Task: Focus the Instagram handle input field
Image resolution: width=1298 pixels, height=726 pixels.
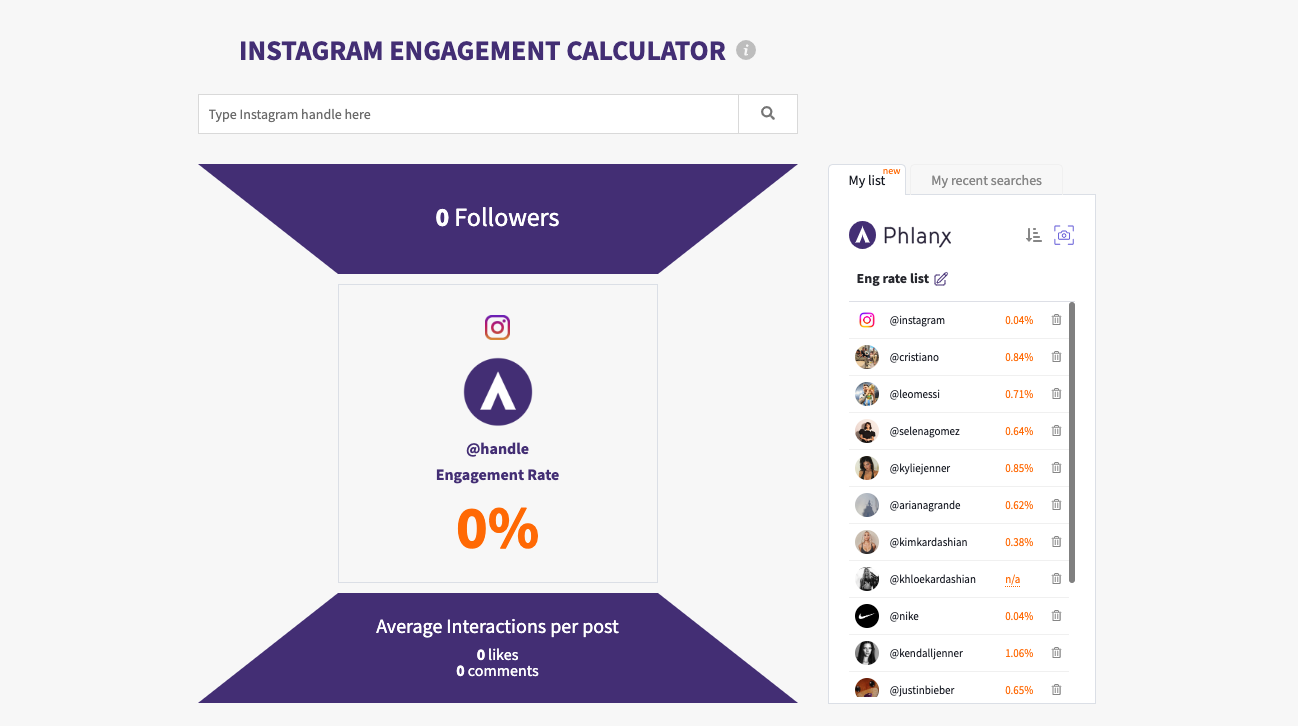Action: 468,114
